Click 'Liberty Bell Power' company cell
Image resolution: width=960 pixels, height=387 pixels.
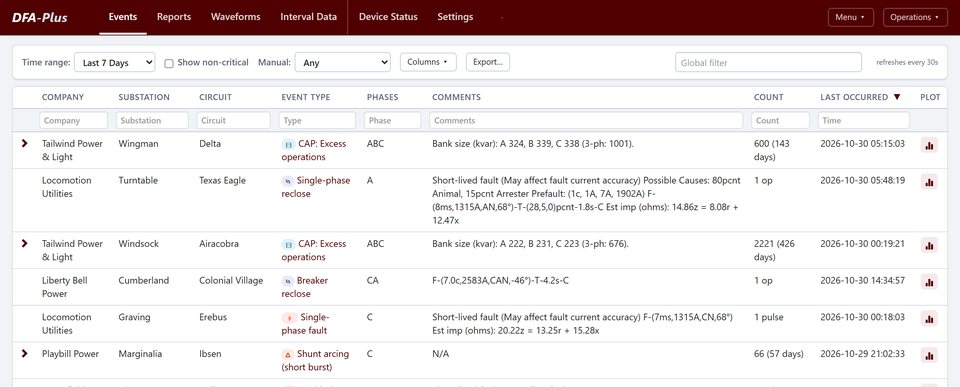pyautogui.click(x=64, y=287)
